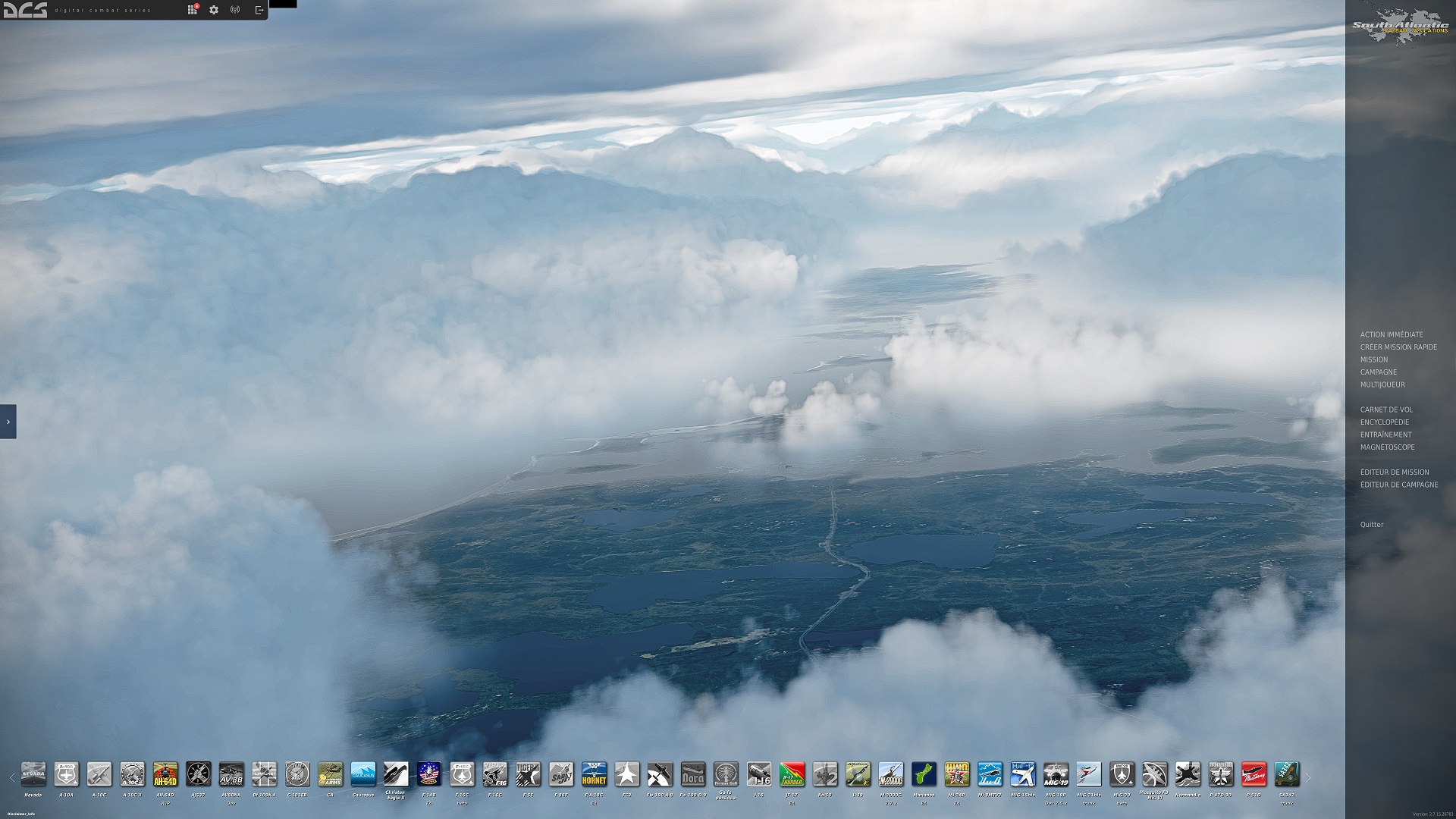Open MULTIJOUEUR menu entry
This screenshot has width=1456, height=819.
1382,384
